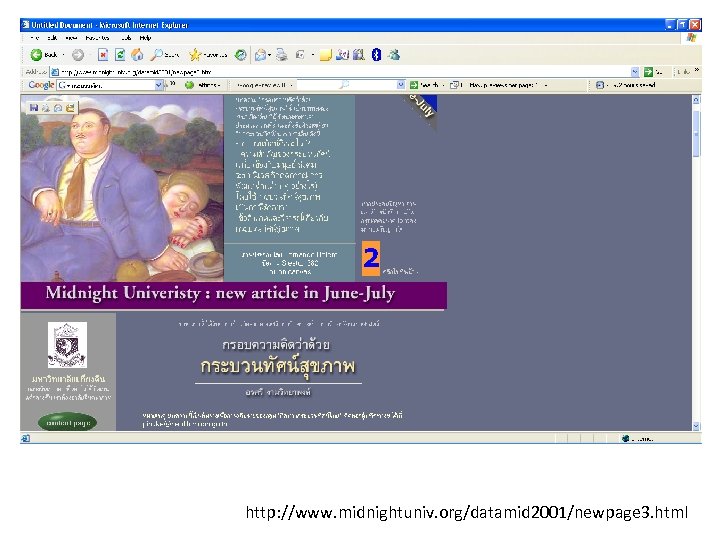
Task: Click the folder icon on image toolbar
Action: [x=70, y=107]
